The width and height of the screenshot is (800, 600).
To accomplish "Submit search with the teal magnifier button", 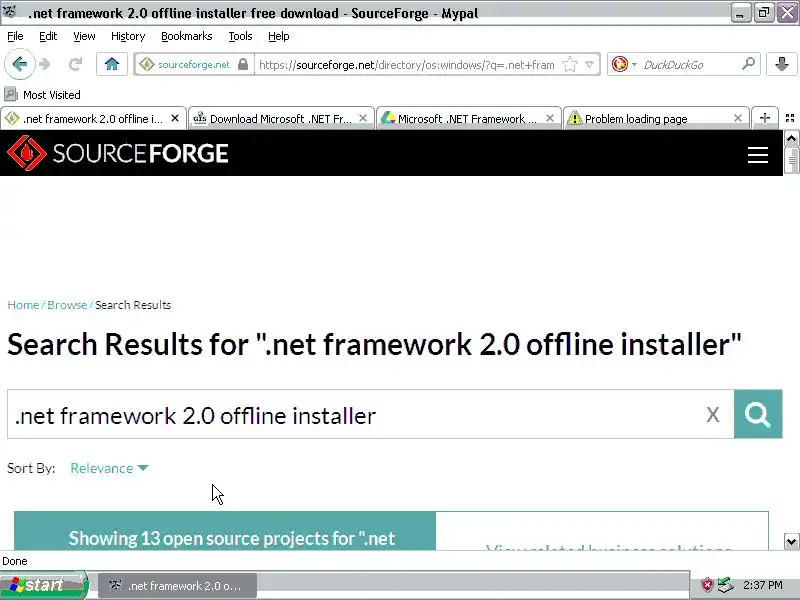I will [758, 414].
